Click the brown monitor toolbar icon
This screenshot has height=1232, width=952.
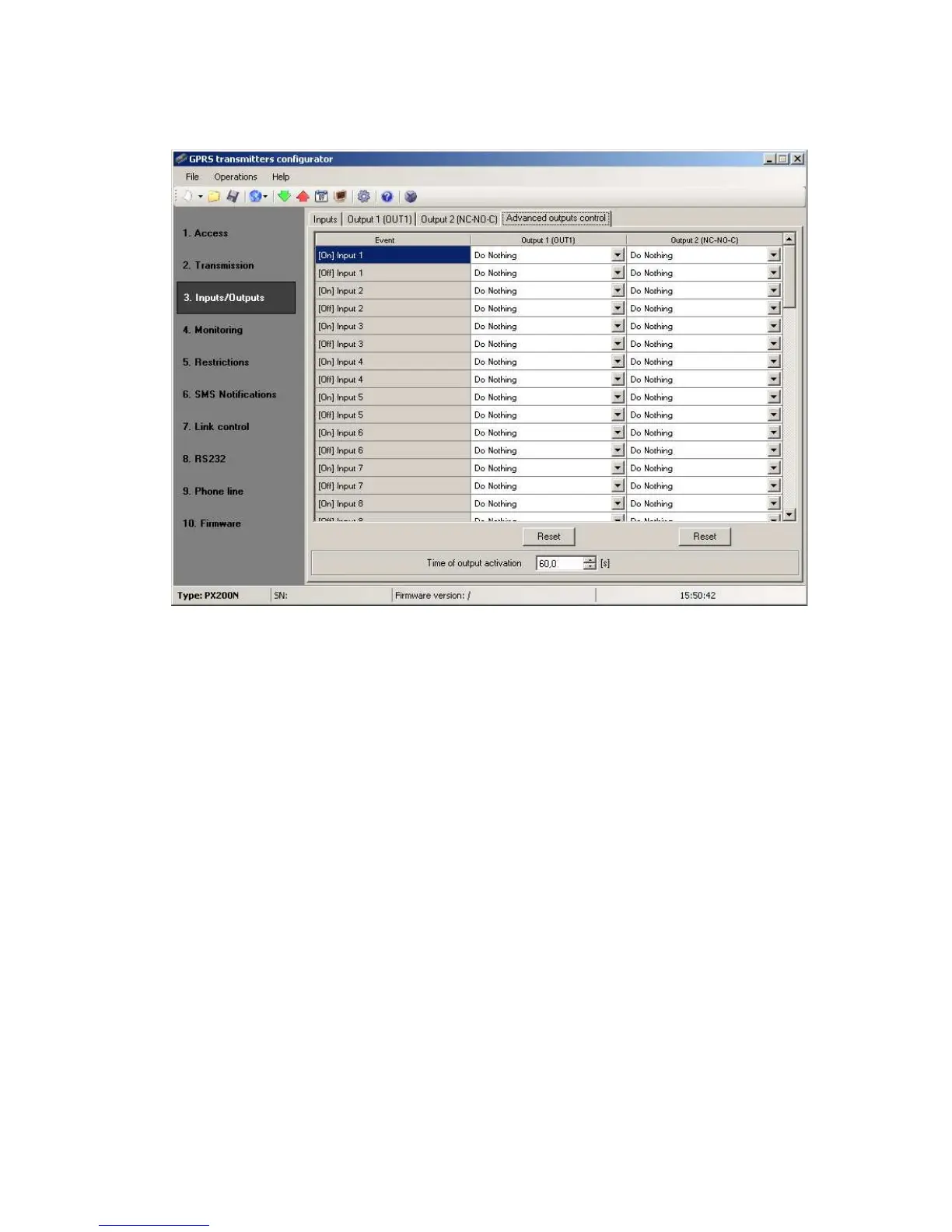(340, 197)
